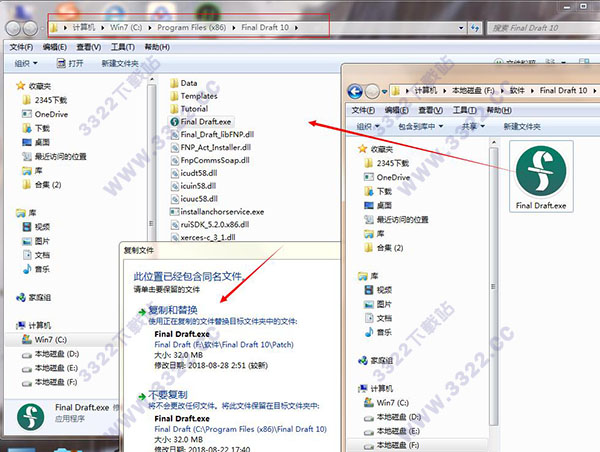Select Local Disk (D:) in left sidebar
The height and width of the screenshot is (452, 600).
coord(51,354)
